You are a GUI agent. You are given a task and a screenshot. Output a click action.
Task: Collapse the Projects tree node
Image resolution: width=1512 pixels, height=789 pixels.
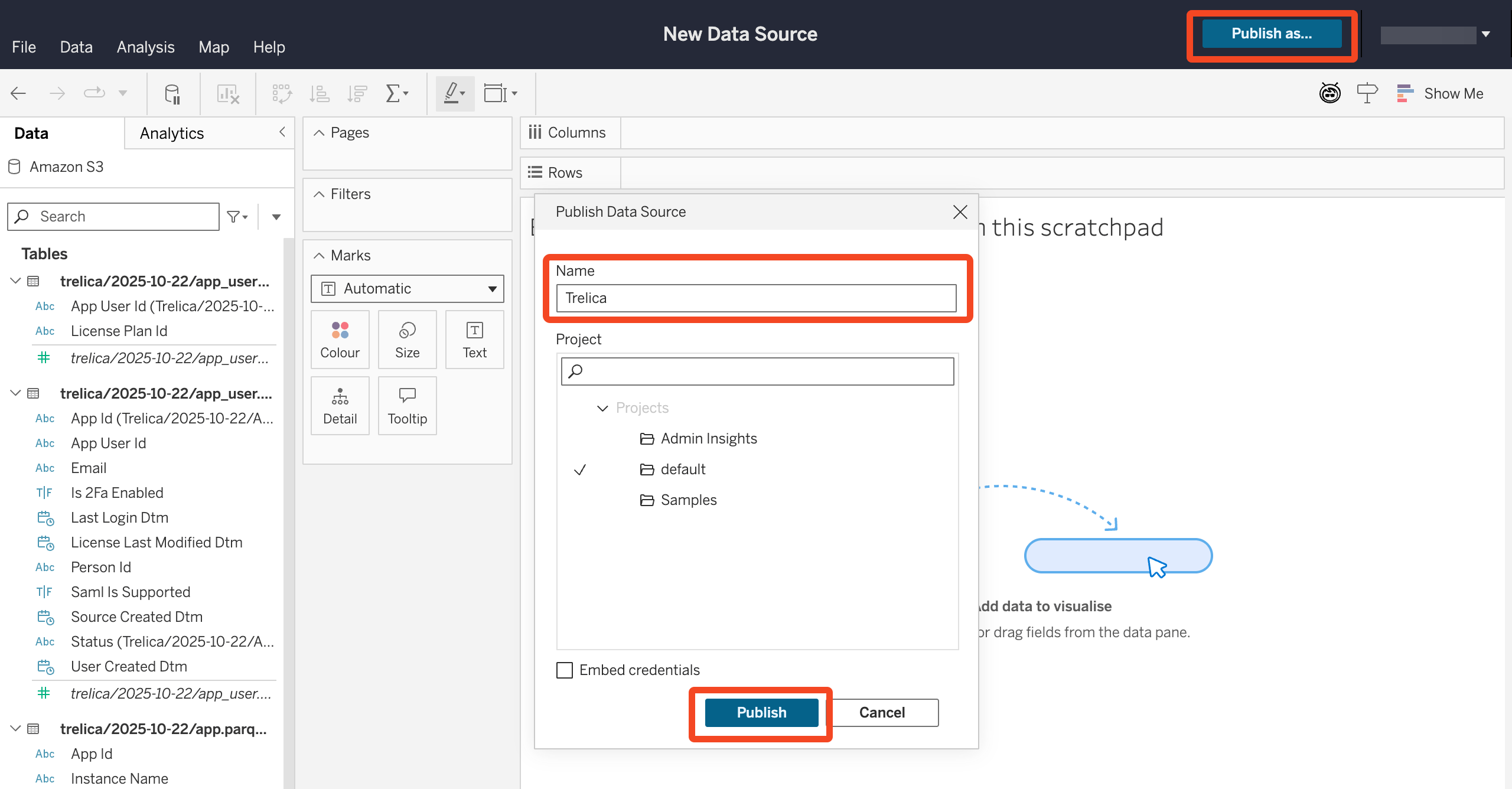602,408
